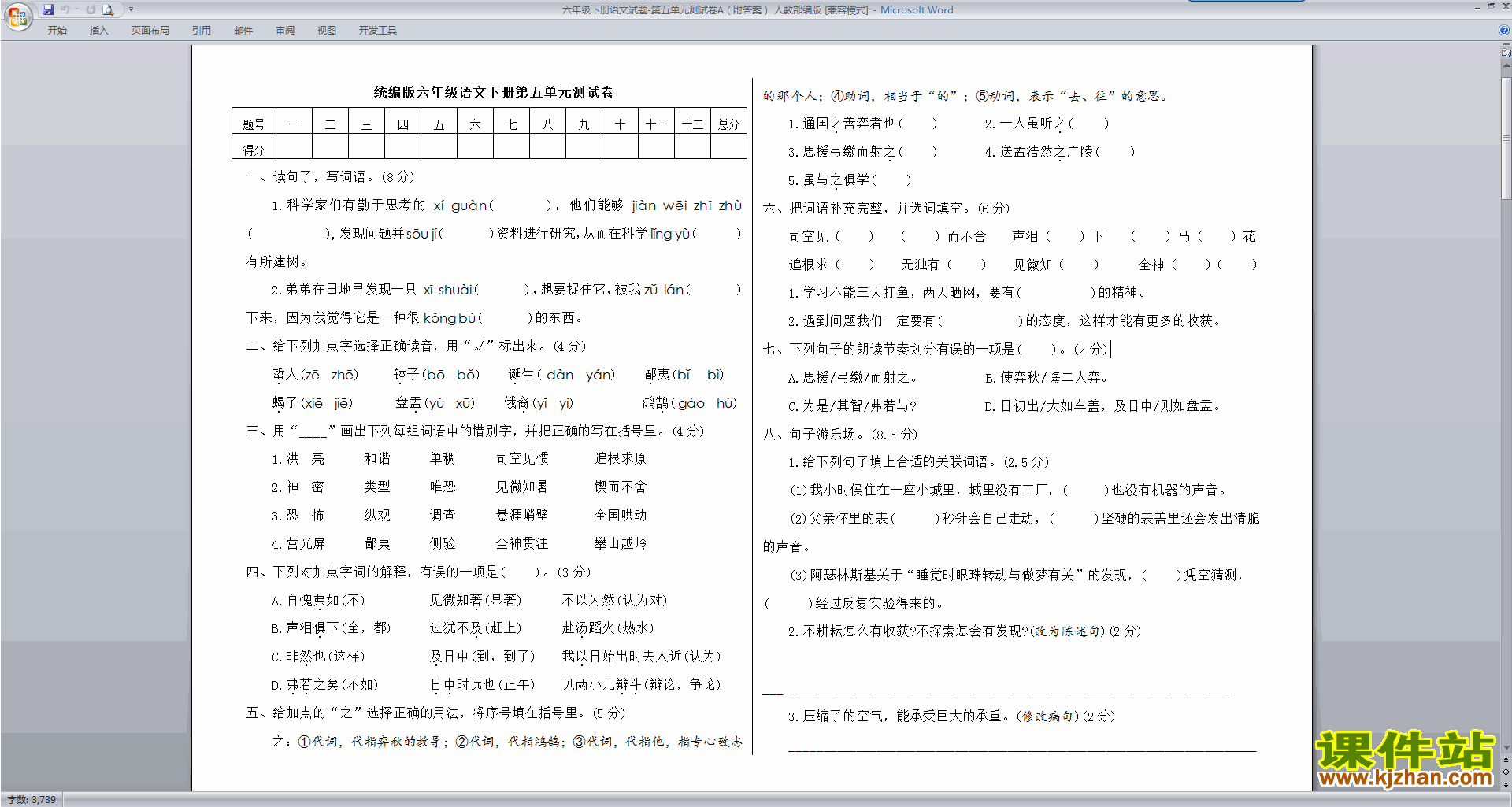Click option A. 自愧弗如(不)
1512x807 pixels.
tap(318, 601)
